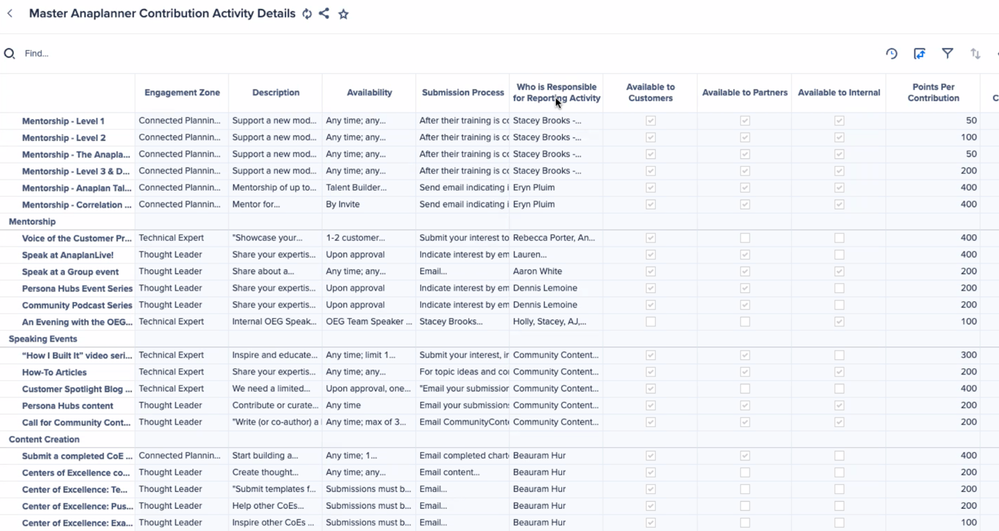The width and height of the screenshot is (999, 531).
Task: Toggle Available to Customers for Mentorship - Level 1
Action: (x=650, y=120)
